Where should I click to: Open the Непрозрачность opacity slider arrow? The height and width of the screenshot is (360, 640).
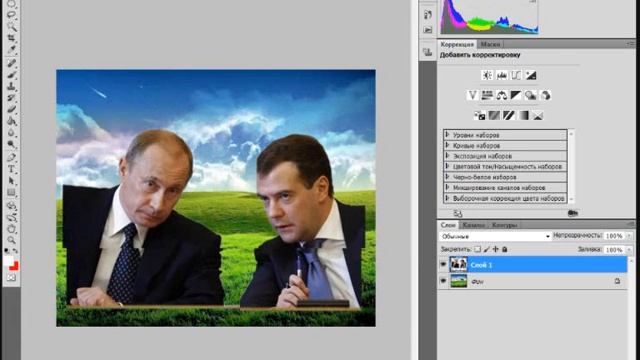(629, 236)
